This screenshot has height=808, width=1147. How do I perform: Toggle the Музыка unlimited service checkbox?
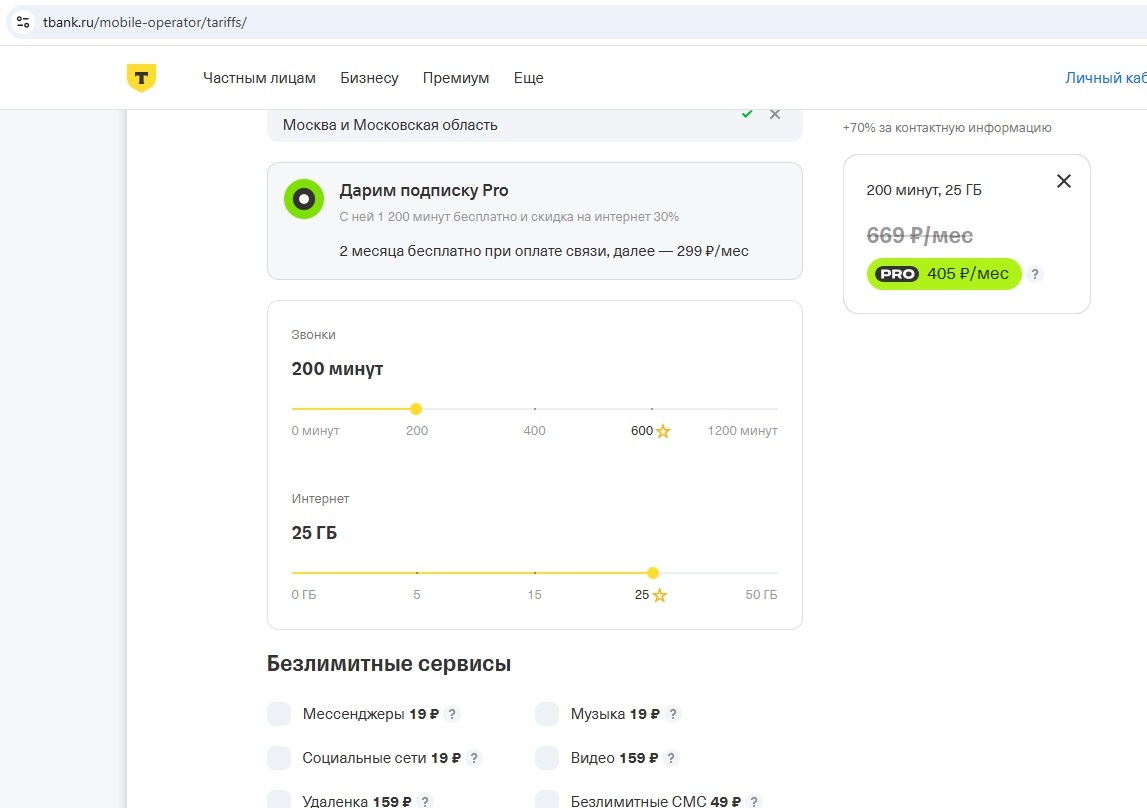547,714
